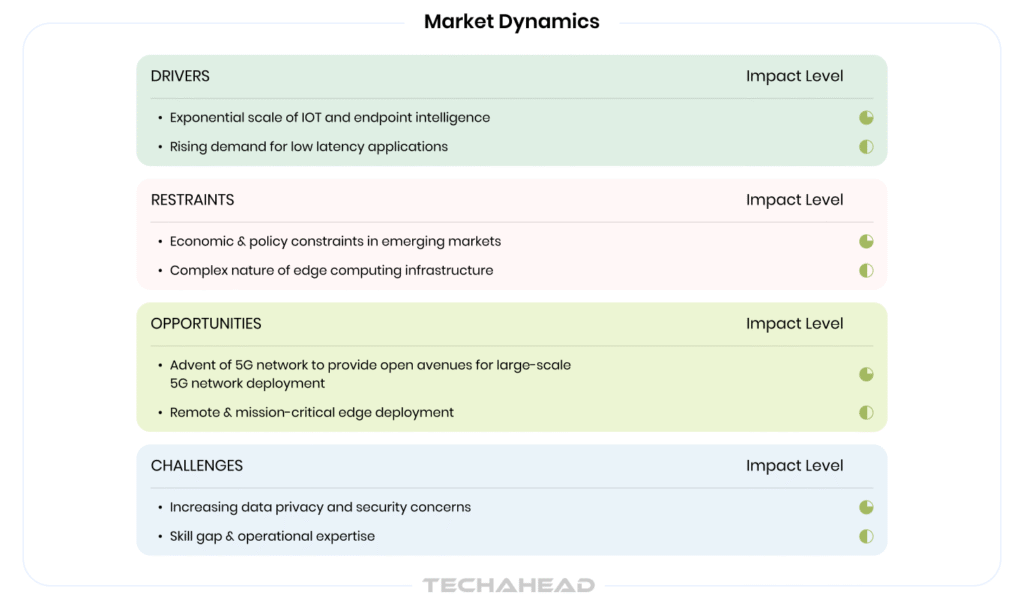Viewport: 1024px width, 609px height.
Task: Click the impact icon for IOT endpoint intelligence
Action: [866, 118]
